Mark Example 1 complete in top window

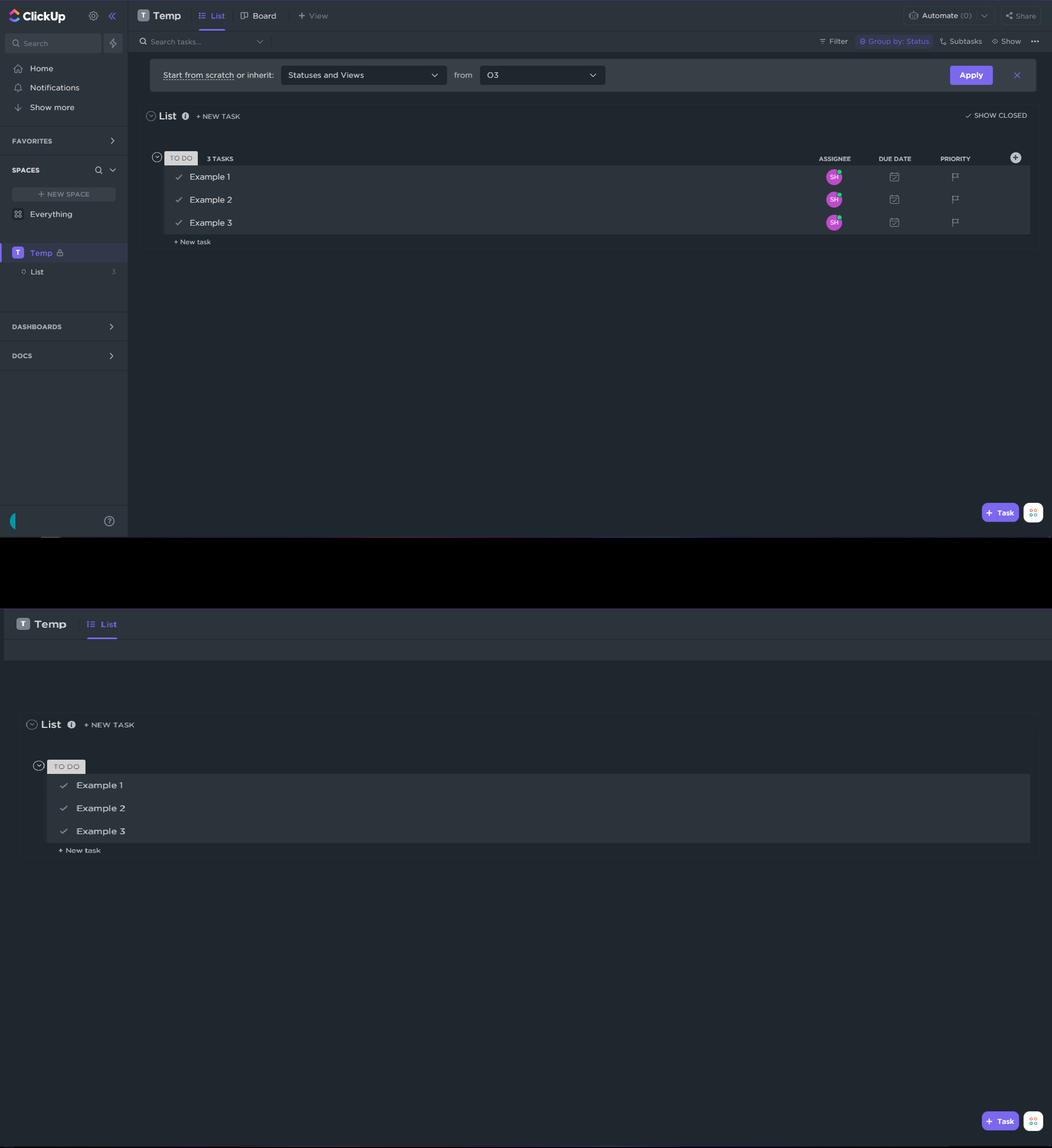click(179, 177)
